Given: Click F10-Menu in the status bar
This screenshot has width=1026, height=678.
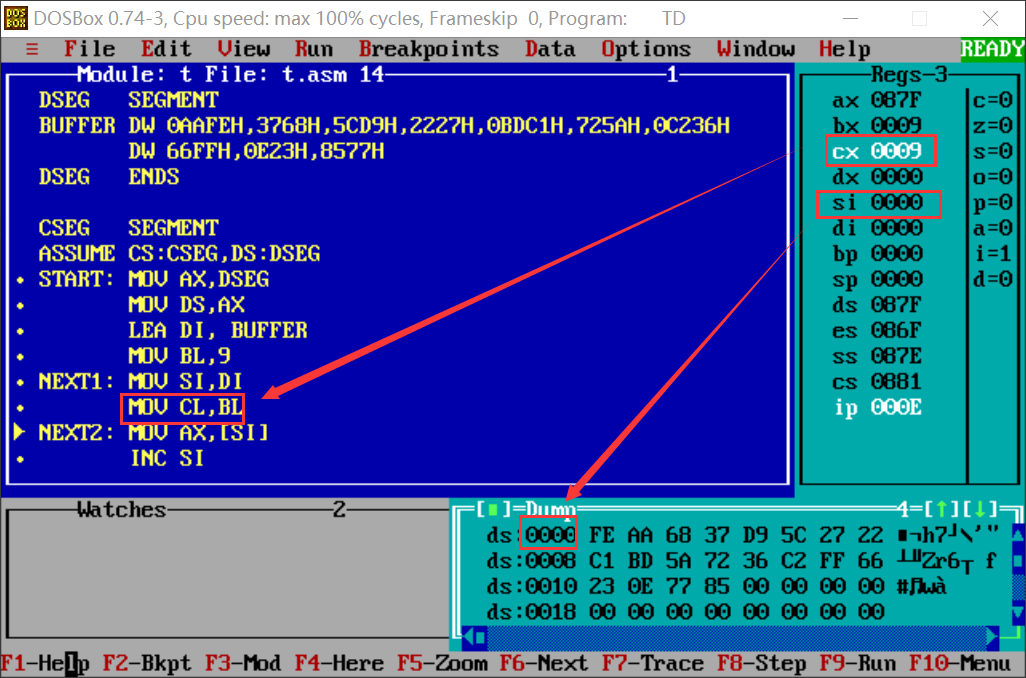Looking at the screenshot, I should click(x=961, y=664).
